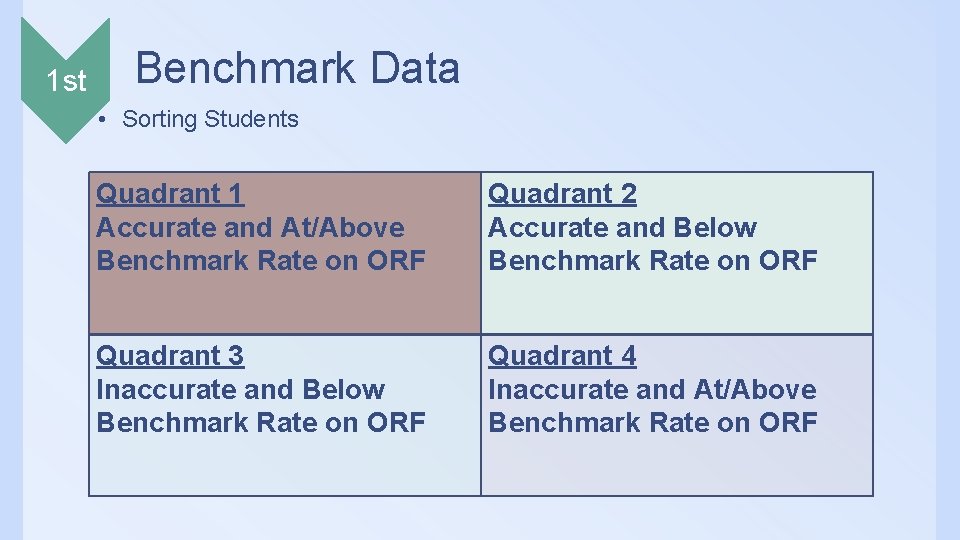
Task: Select the Benchmark Data slide title
Action: coord(297,67)
